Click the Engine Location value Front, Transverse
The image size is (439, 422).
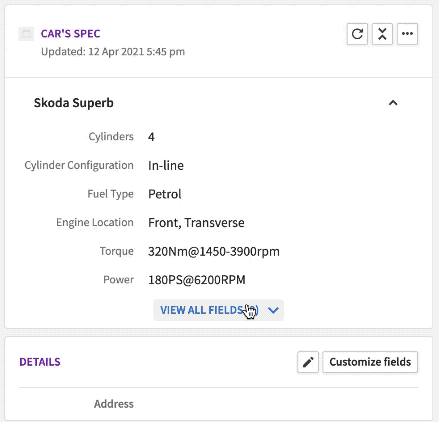[x=196, y=223]
